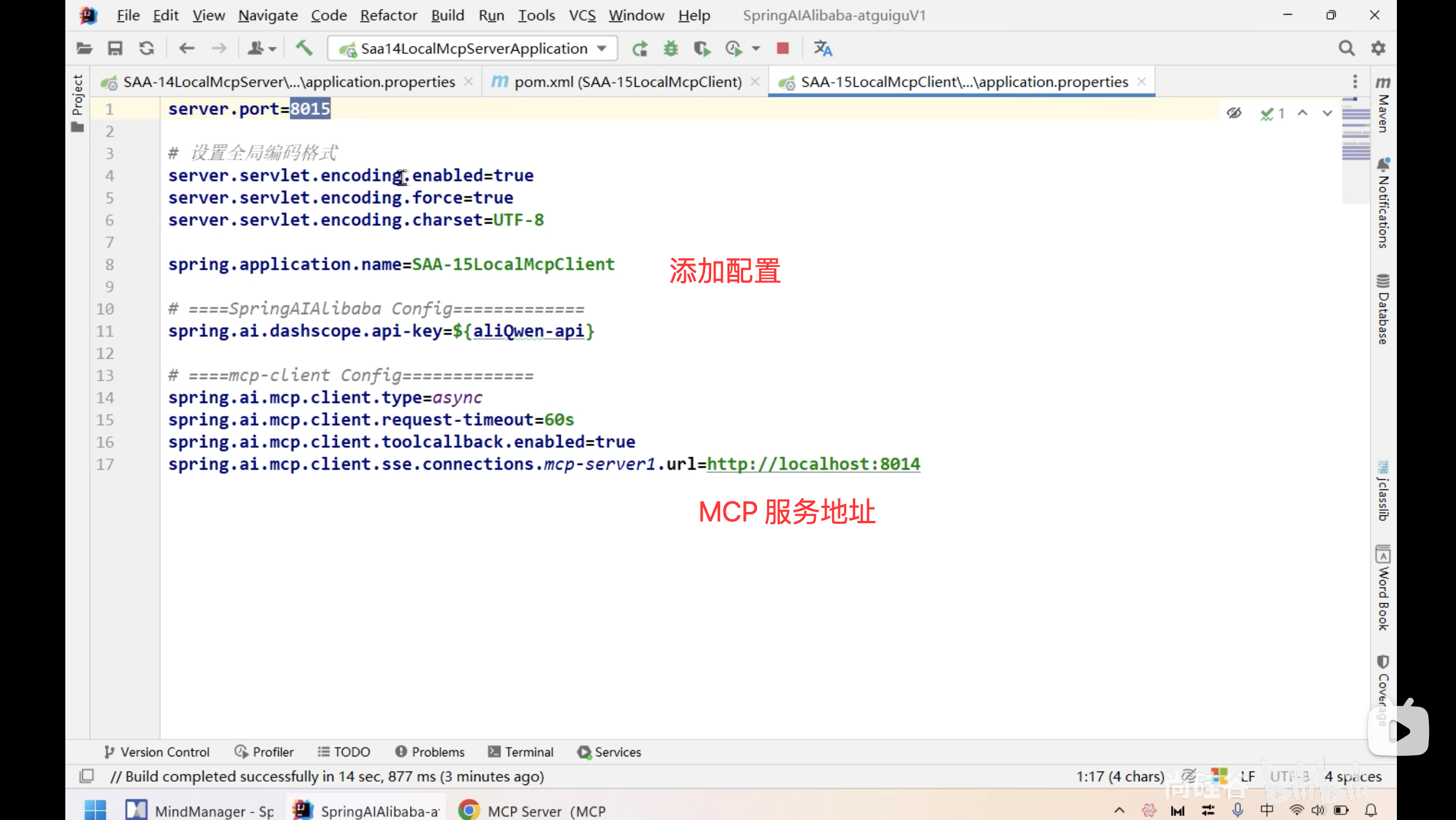Click the Build project hammer icon
The image size is (1456, 820).
[304, 48]
